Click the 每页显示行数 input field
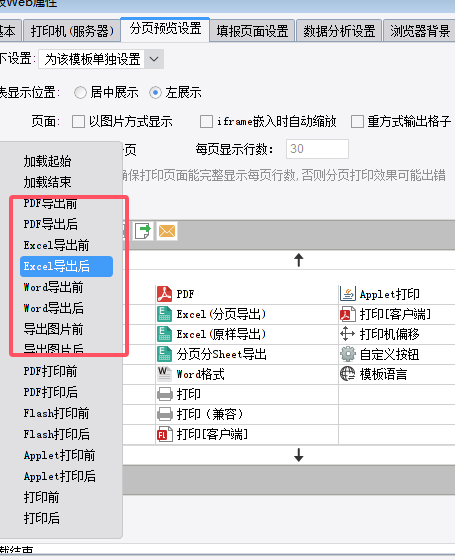Image resolution: width=455 pixels, height=560 pixels. [x=317, y=149]
